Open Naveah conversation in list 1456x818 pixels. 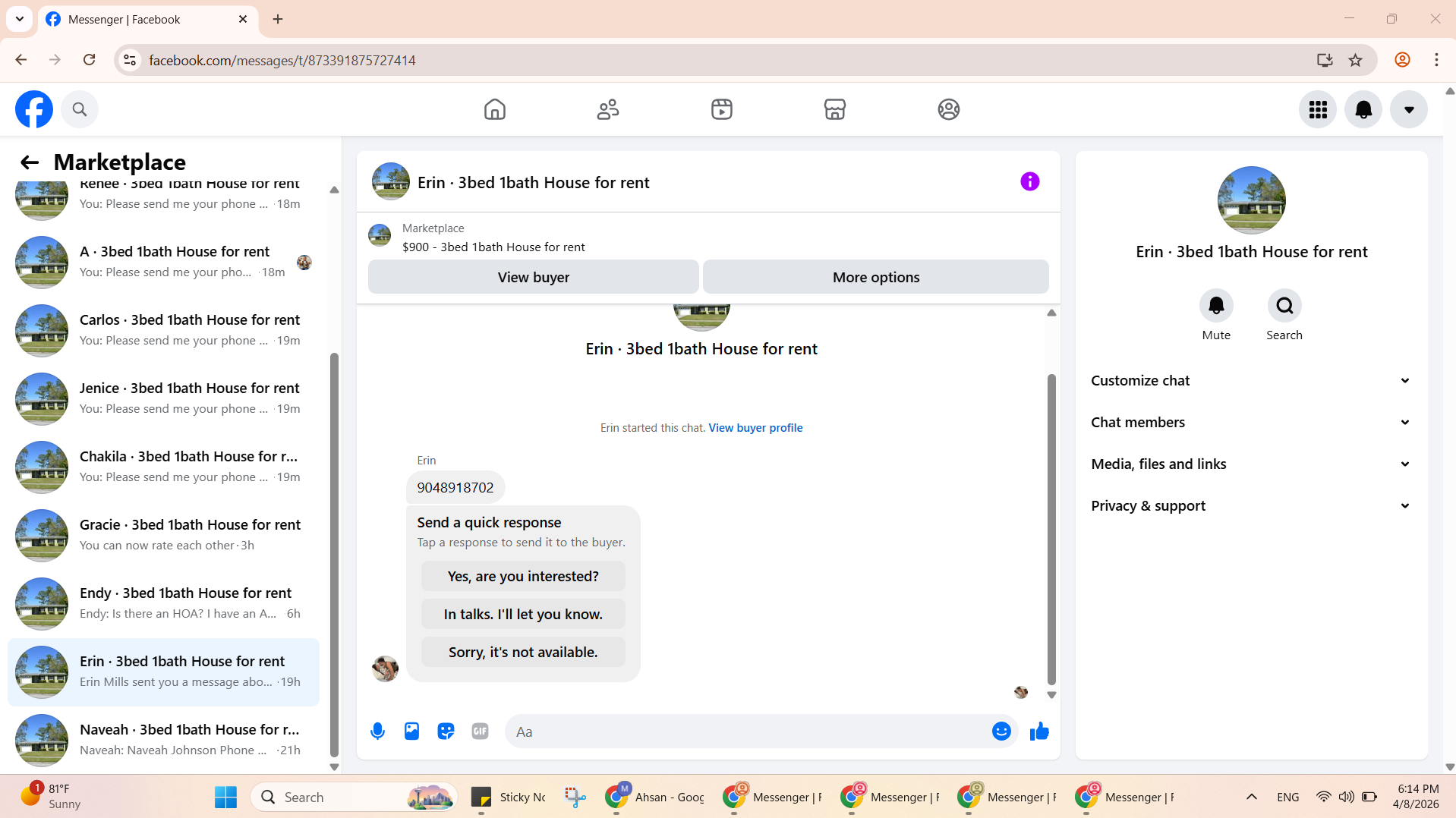pos(163,740)
